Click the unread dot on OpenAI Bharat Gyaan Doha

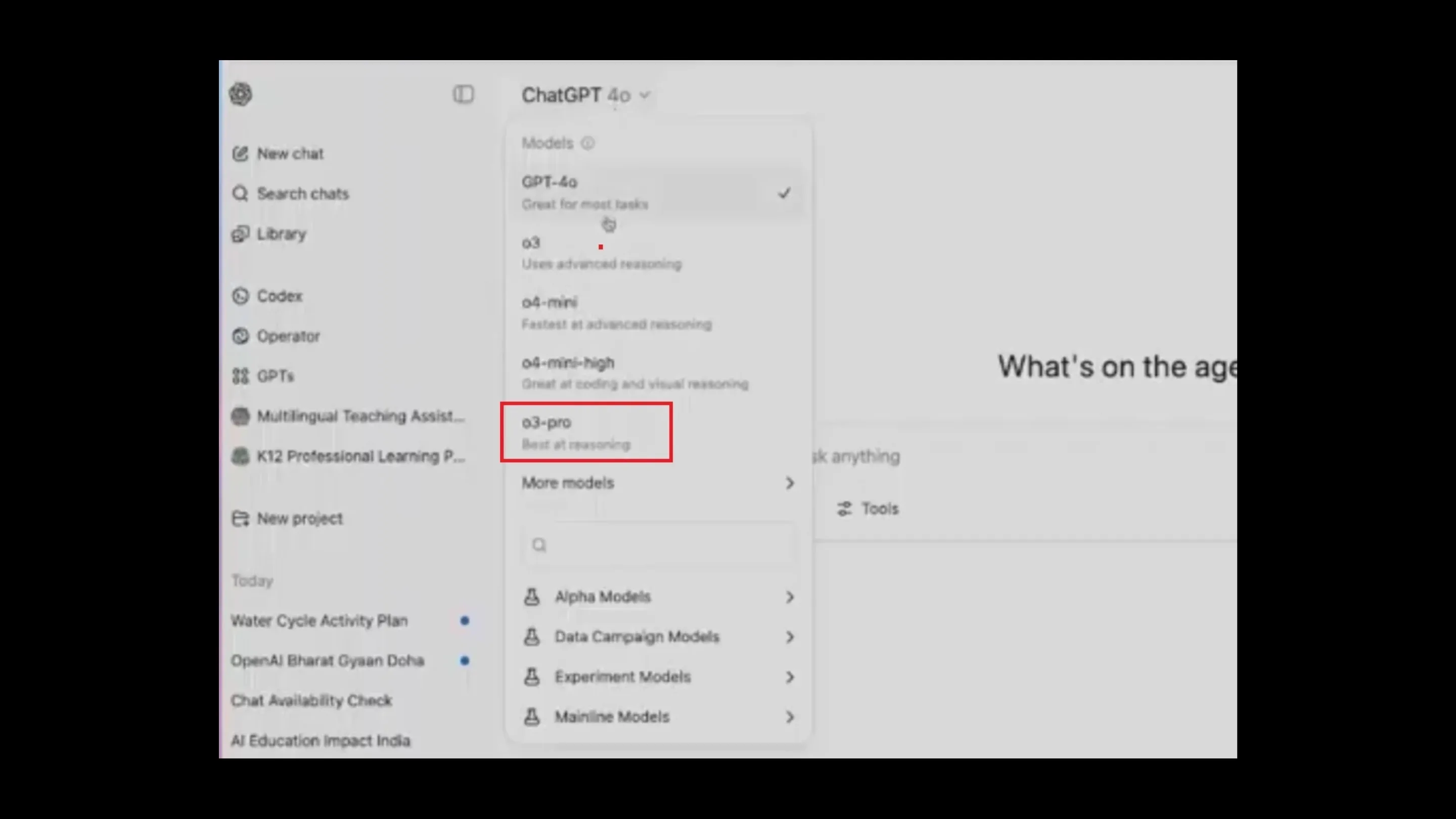[x=465, y=661]
